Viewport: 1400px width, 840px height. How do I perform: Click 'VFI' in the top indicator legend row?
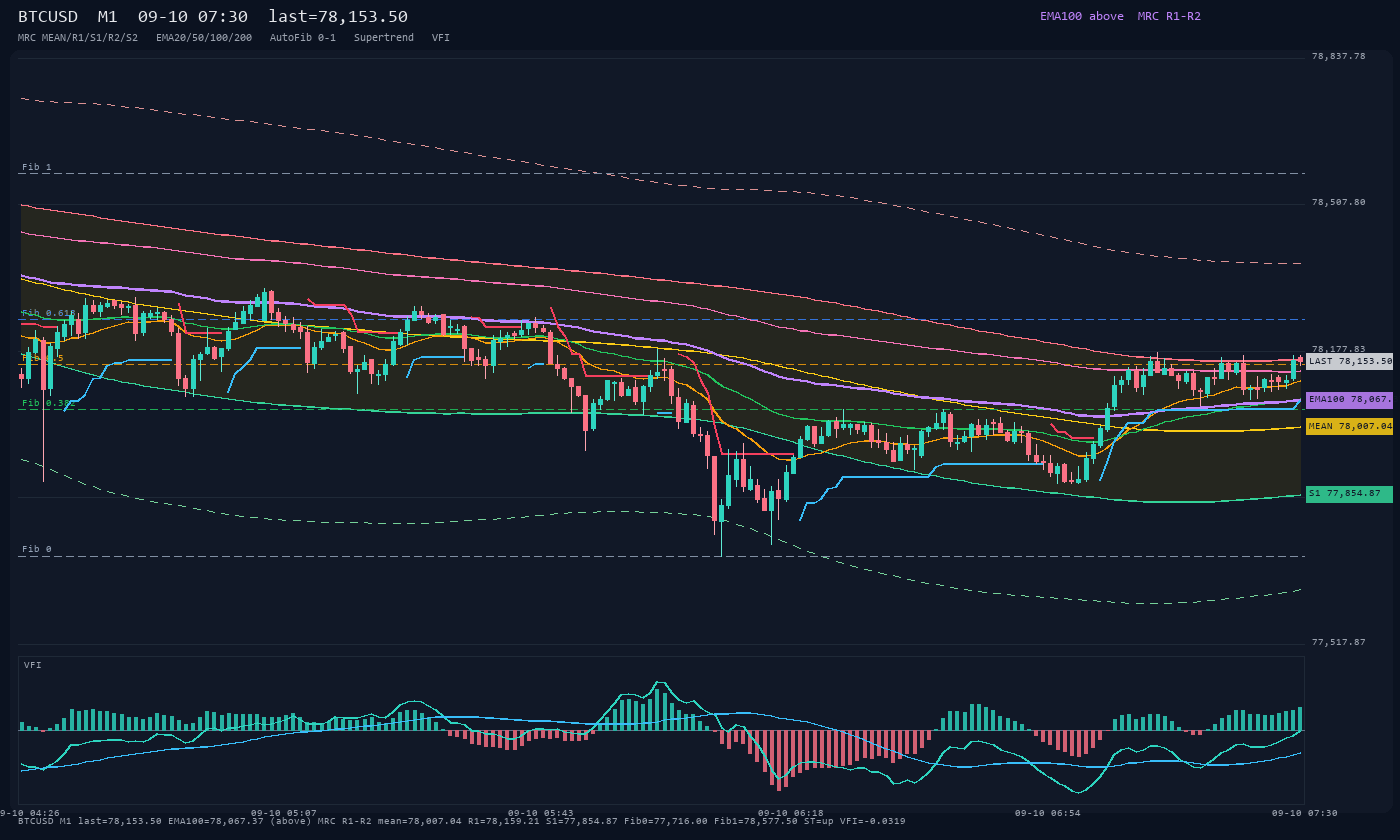coord(441,38)
